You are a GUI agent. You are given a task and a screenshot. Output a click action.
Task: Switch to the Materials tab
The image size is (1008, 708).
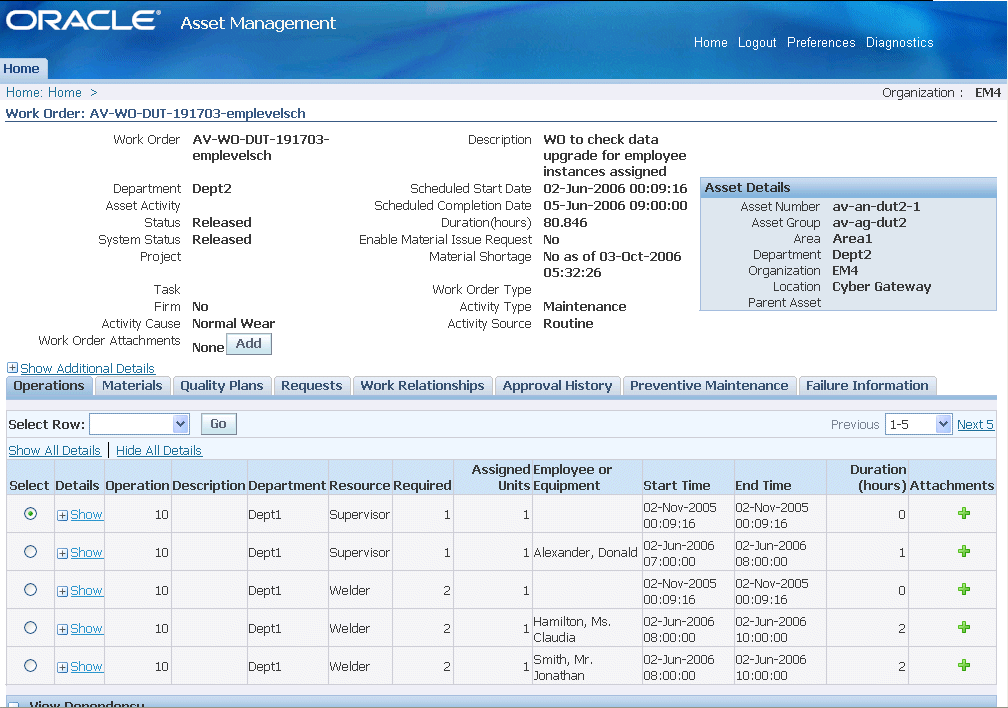132,386
